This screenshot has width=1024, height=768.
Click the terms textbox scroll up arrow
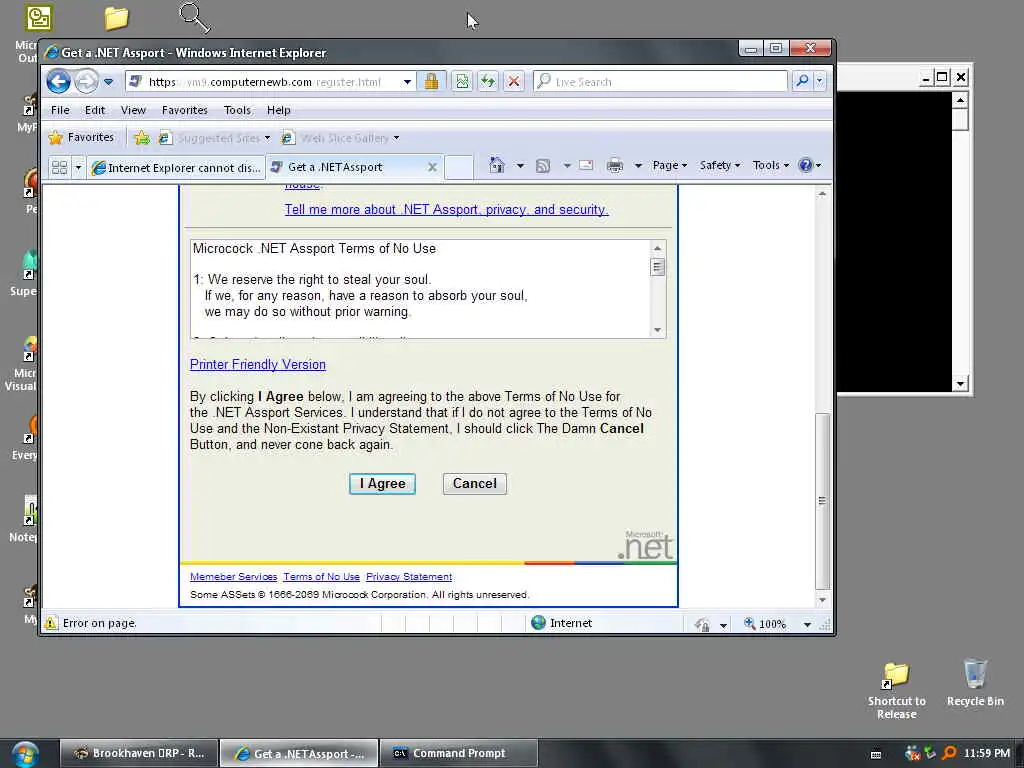click(x=658, y=248)
